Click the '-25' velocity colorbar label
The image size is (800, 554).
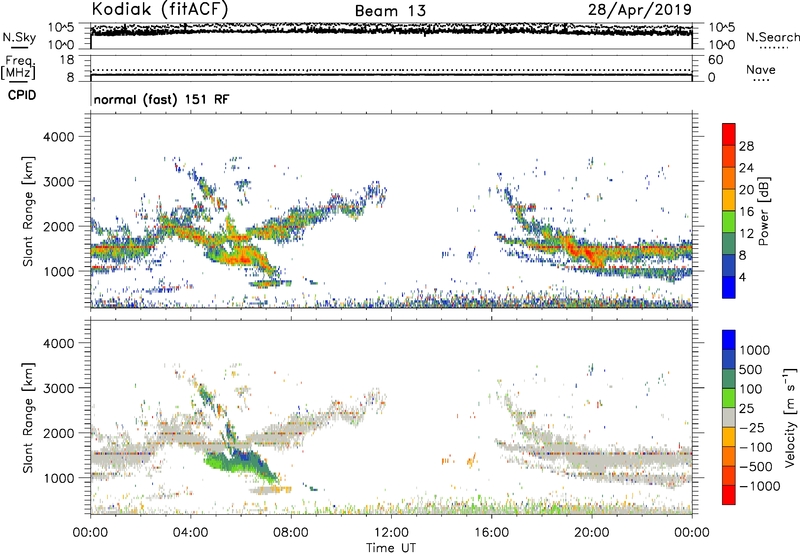[x=751, y=428]
